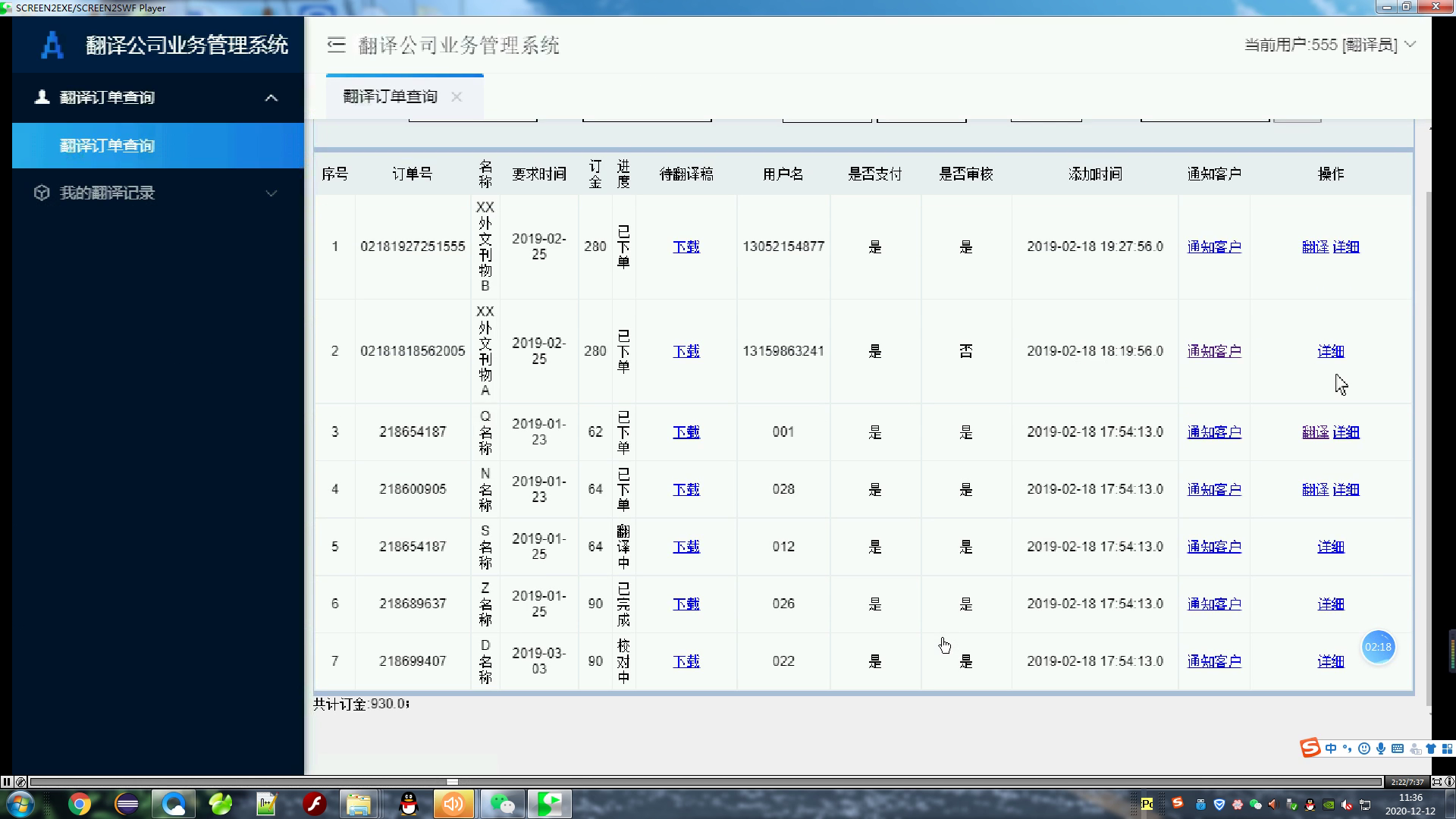The width and height of the screenshot is (1456, 819).
Task: Open Eclipse IDE from taskbar
Action: point(127,804)
